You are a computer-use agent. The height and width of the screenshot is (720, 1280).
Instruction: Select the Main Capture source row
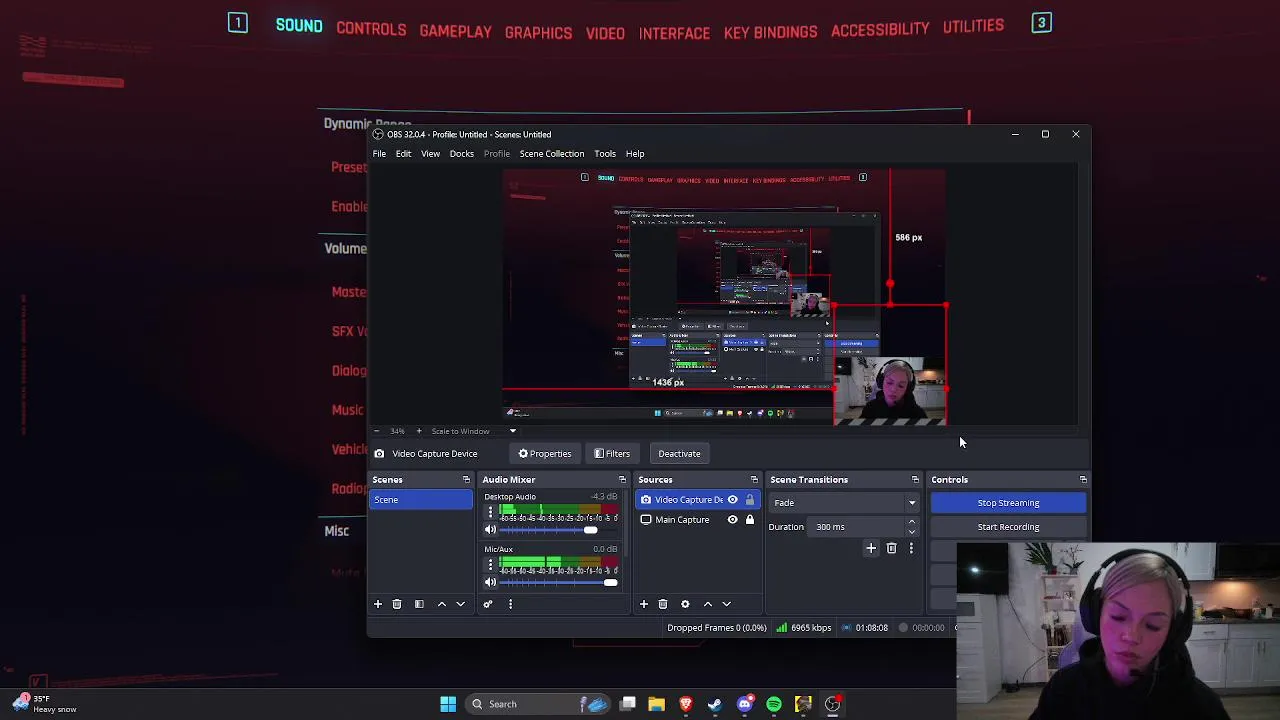(x=697, y=520)
